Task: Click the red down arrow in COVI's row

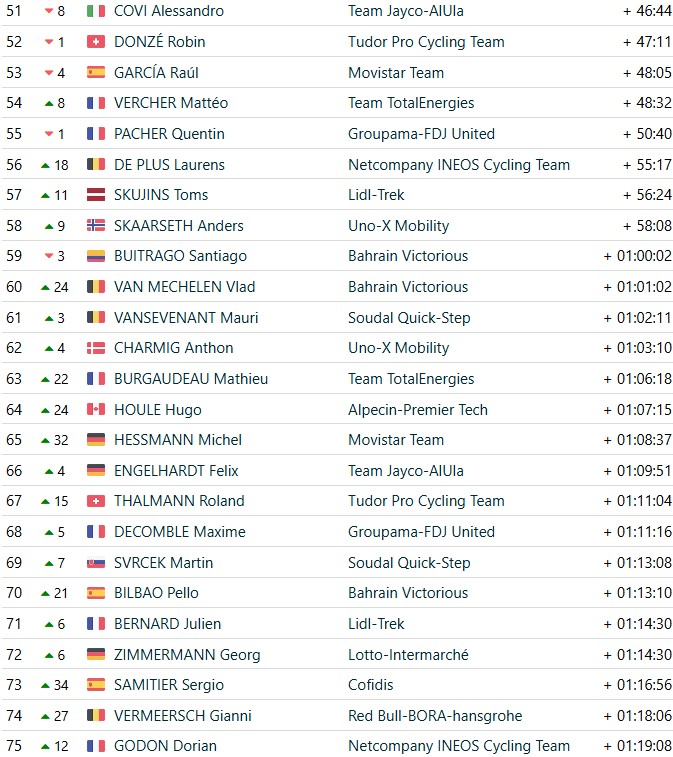Action: [49, 11]
